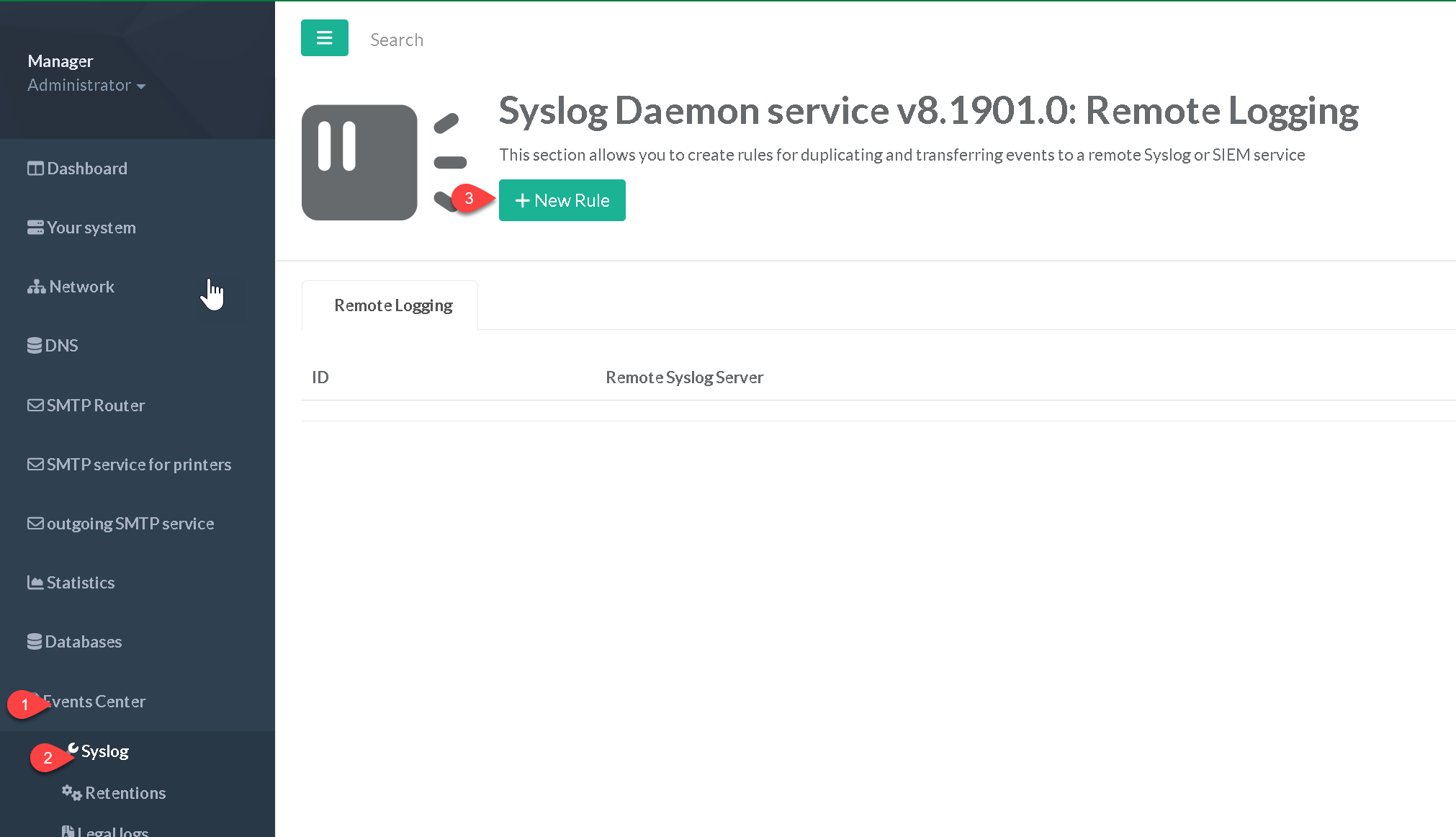
Task: Open SMTP service for printers
Action: tap(138, 465)
